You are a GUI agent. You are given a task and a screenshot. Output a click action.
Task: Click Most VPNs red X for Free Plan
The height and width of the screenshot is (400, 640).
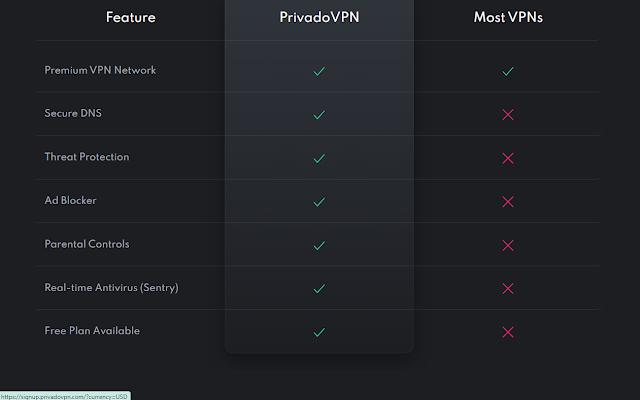coord(508,332)
